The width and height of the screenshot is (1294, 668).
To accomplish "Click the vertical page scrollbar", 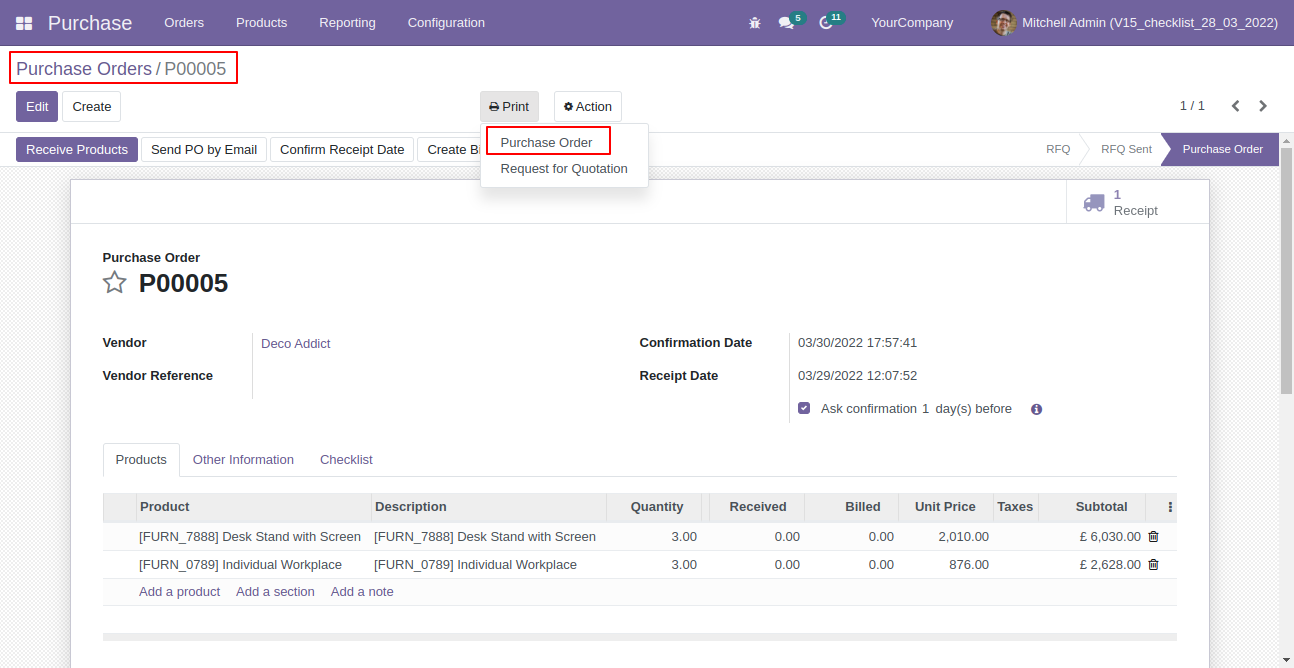I will [x=1286, y=270].
